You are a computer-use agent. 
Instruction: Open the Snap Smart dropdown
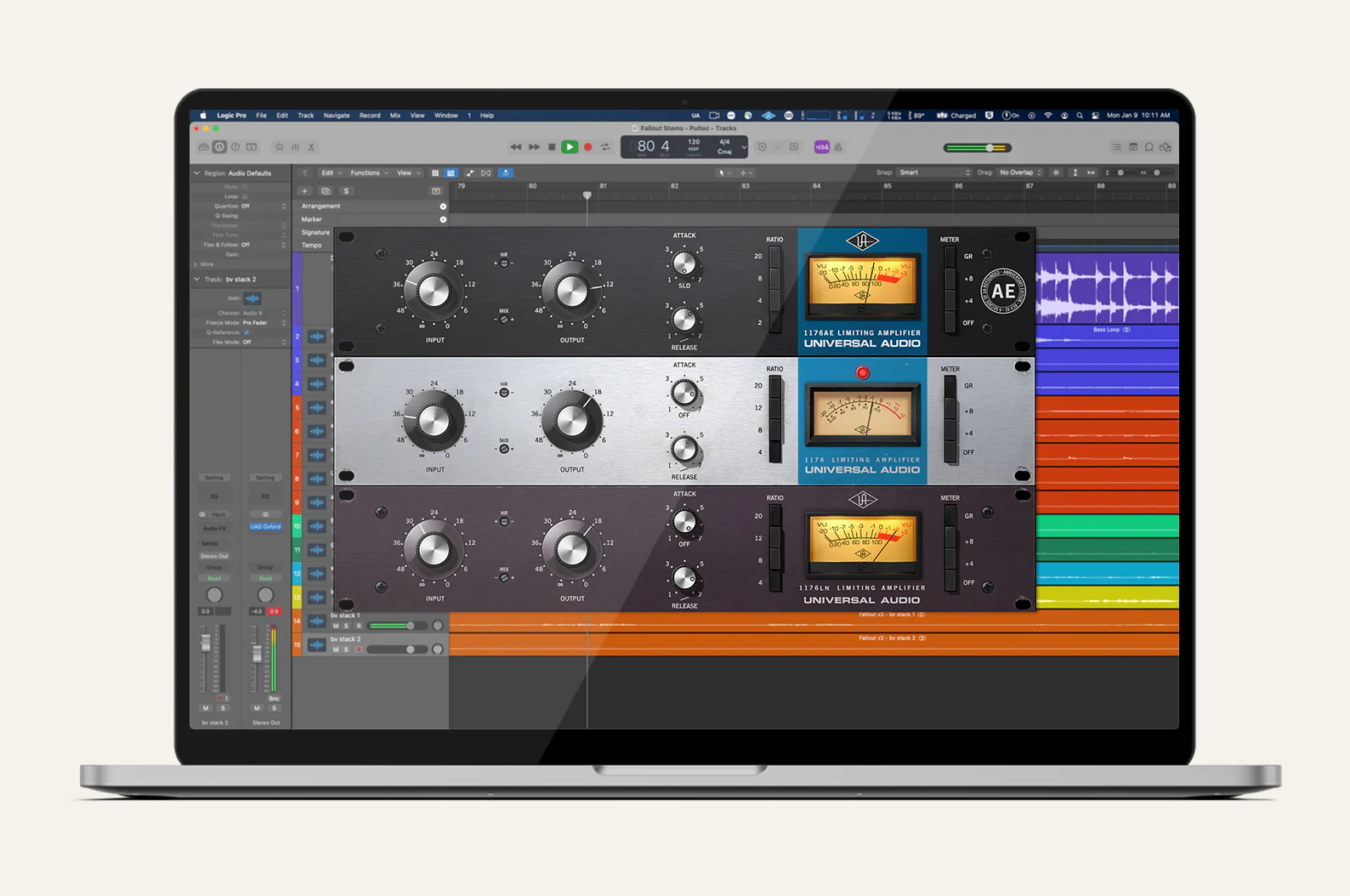click(x=933, y=173)
